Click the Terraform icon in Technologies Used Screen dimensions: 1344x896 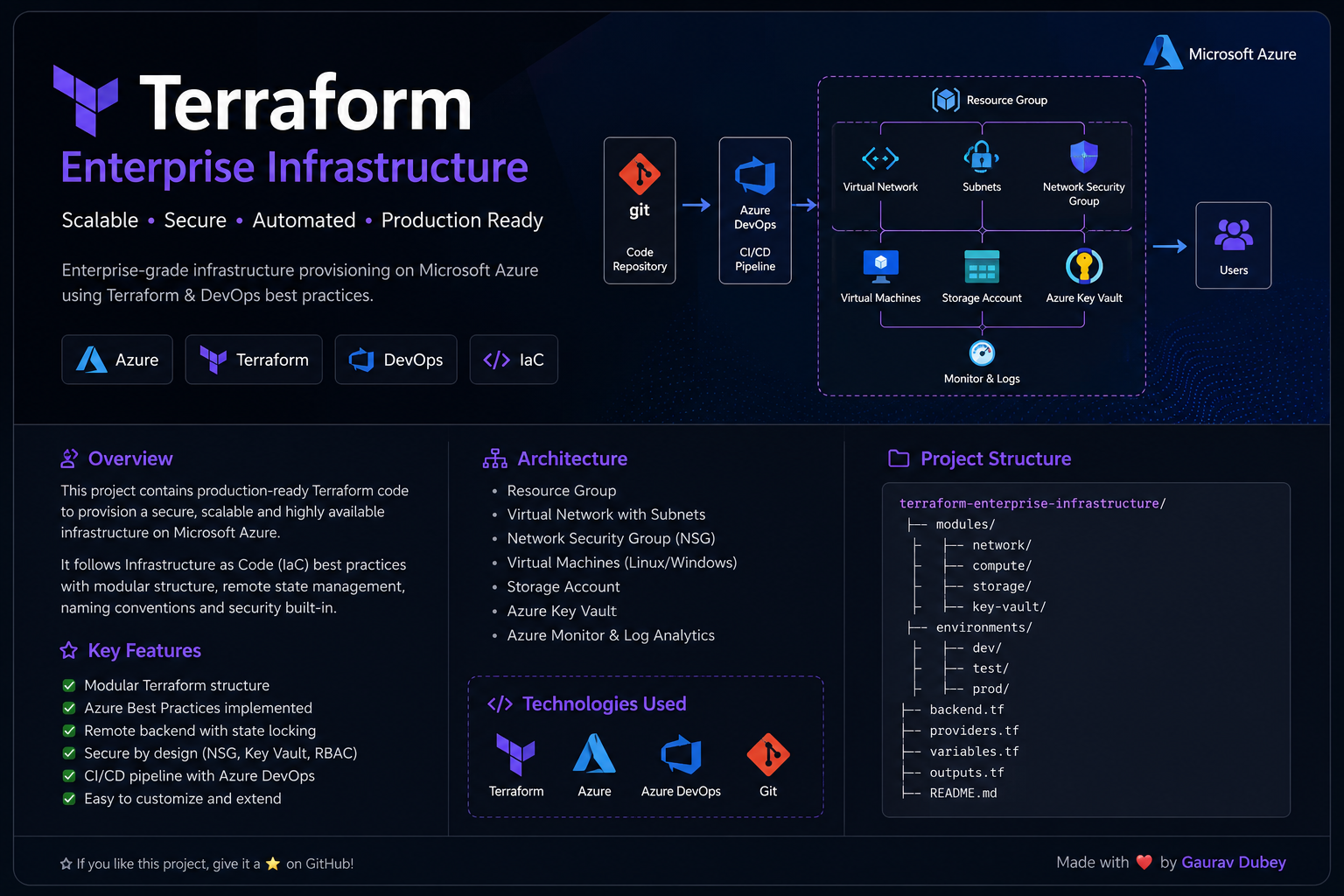515,754
